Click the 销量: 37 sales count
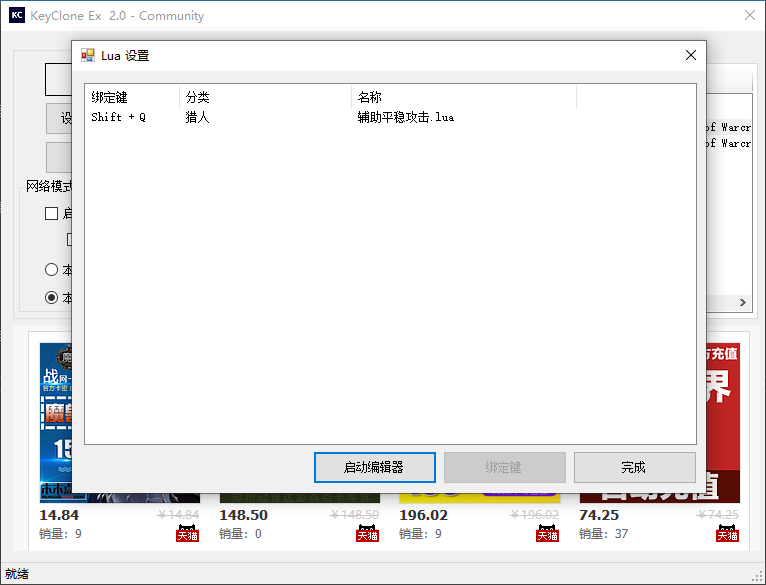 click(x=603, y=534)
